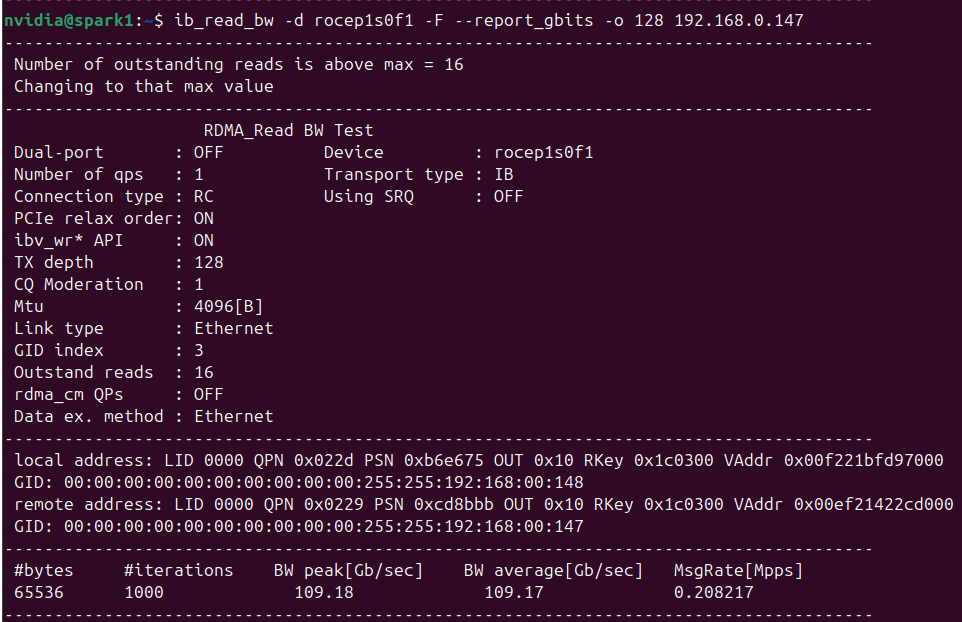Click the Dual-port OFF value

(209, 153)
